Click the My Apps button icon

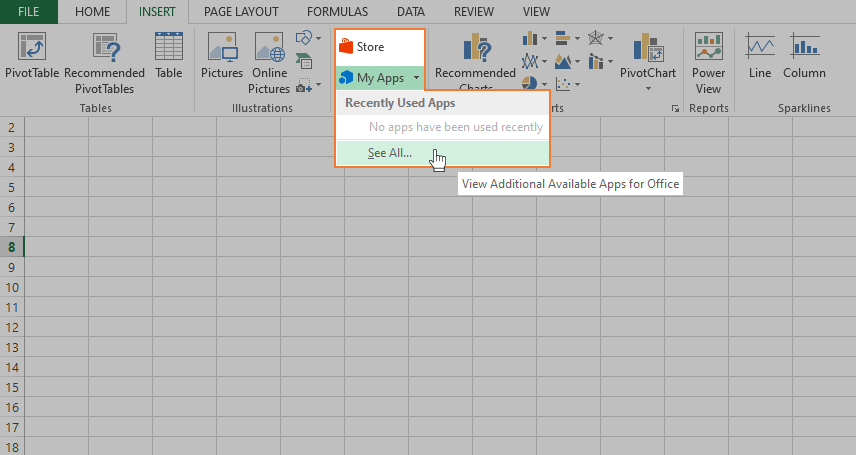pyautogui.click(x=346, y=78)
